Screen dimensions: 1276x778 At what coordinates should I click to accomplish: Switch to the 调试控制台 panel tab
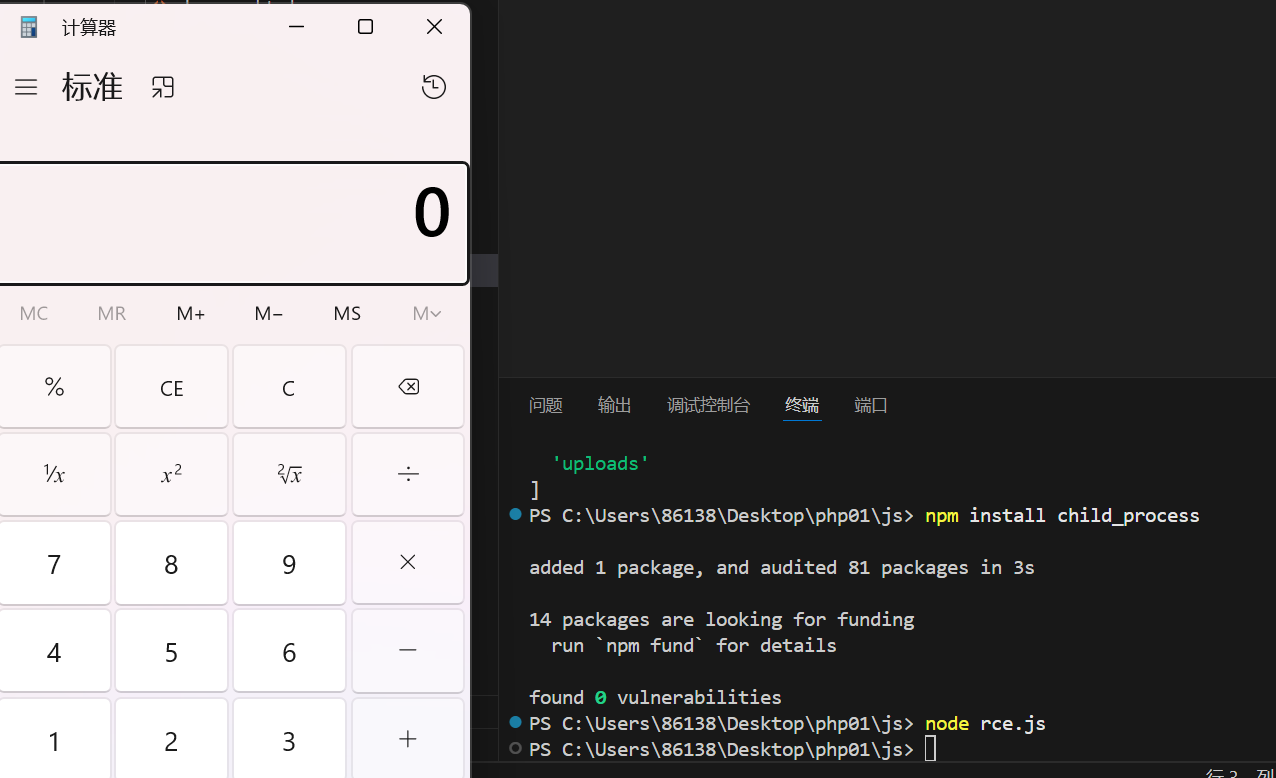pos(708,405)
